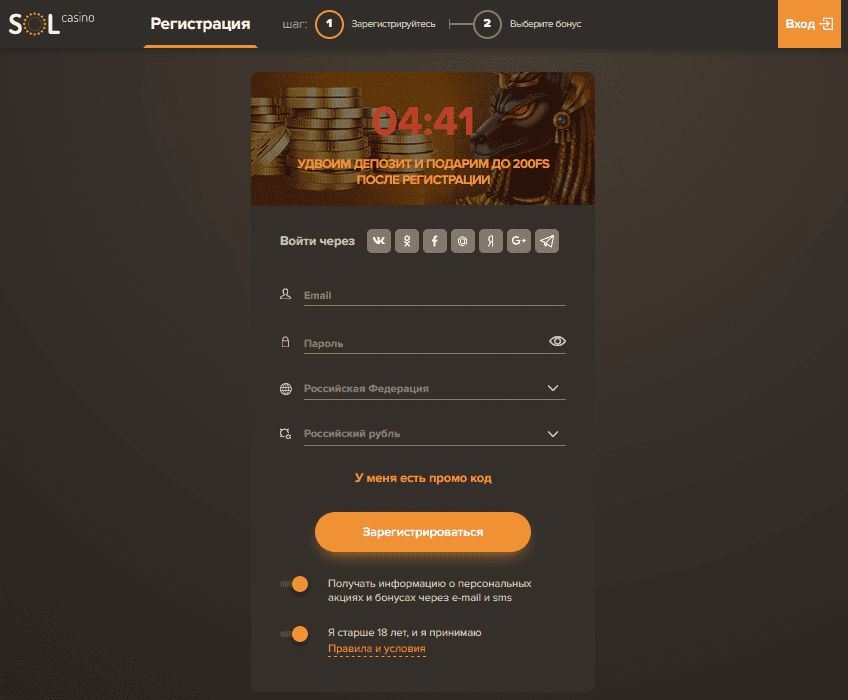Sign in with Odnoklassniki icon
Image resolution: width=848 pixels, height=700 pixels.
tap(407, 241)
